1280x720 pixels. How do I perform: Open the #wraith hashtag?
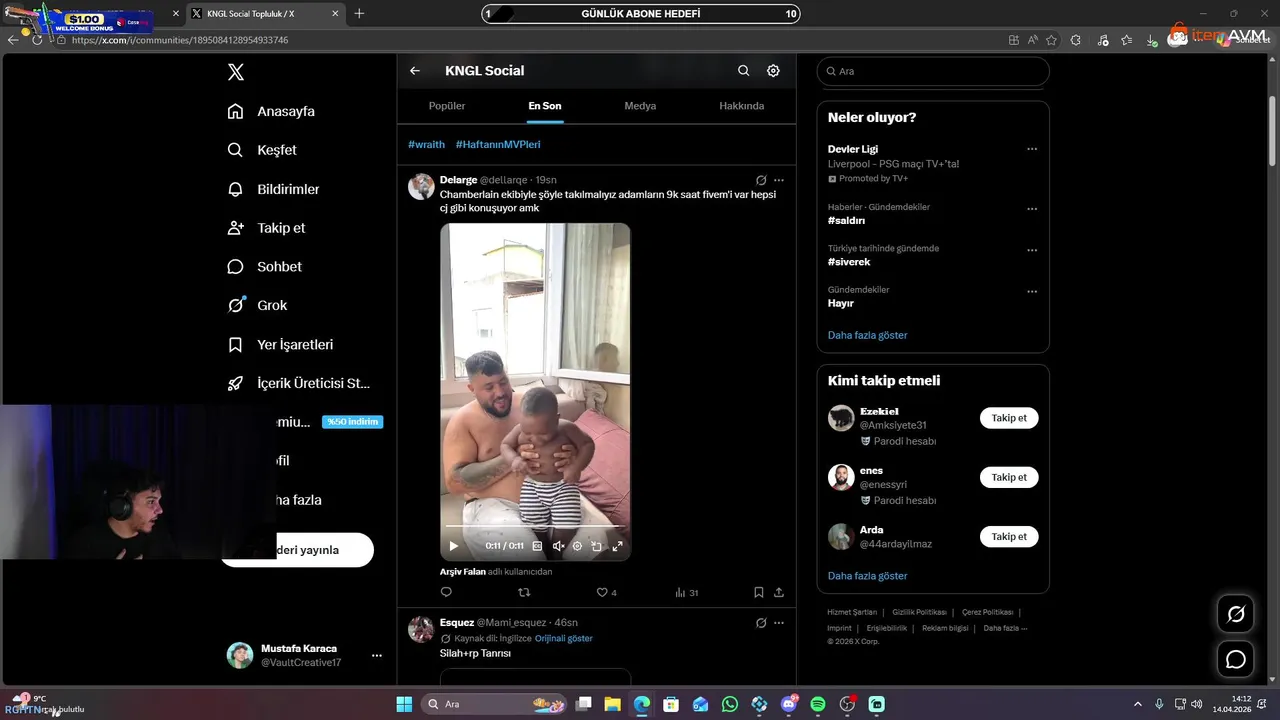coord(426,145)
